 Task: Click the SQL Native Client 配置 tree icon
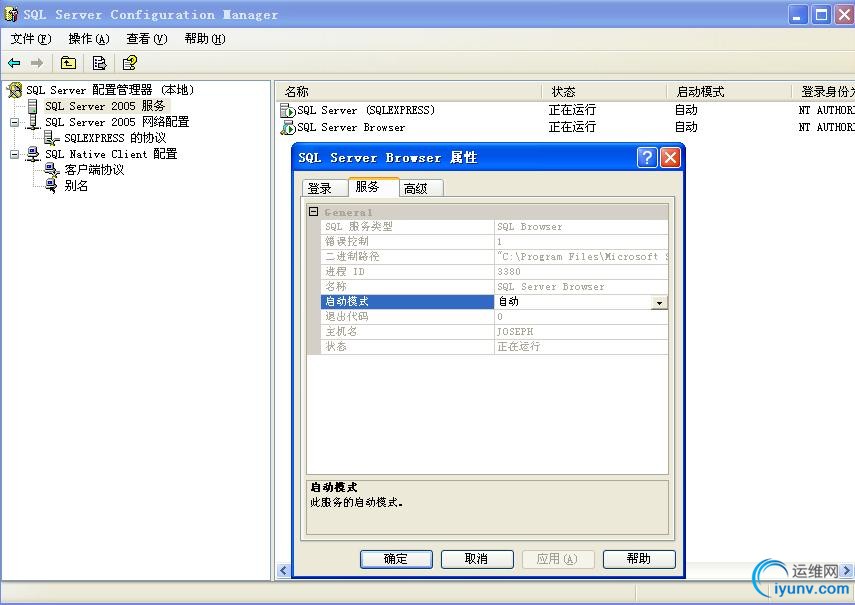click(33, 154)
